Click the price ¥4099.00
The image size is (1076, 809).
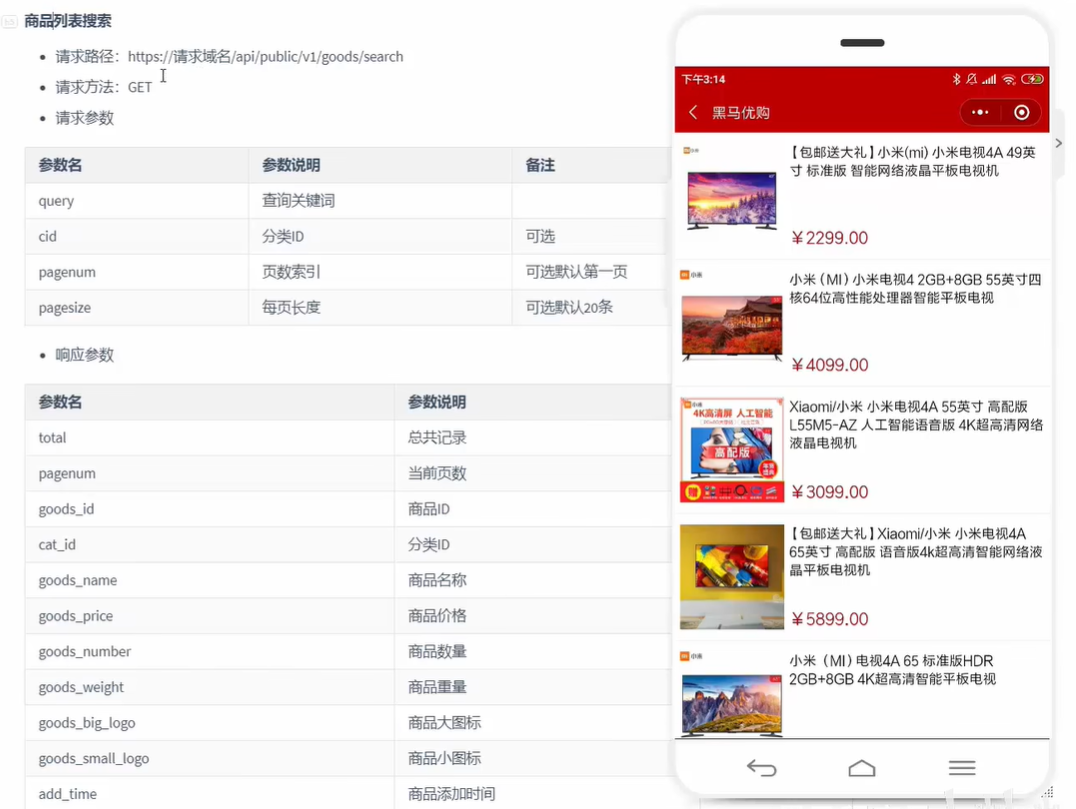(830, 365)
